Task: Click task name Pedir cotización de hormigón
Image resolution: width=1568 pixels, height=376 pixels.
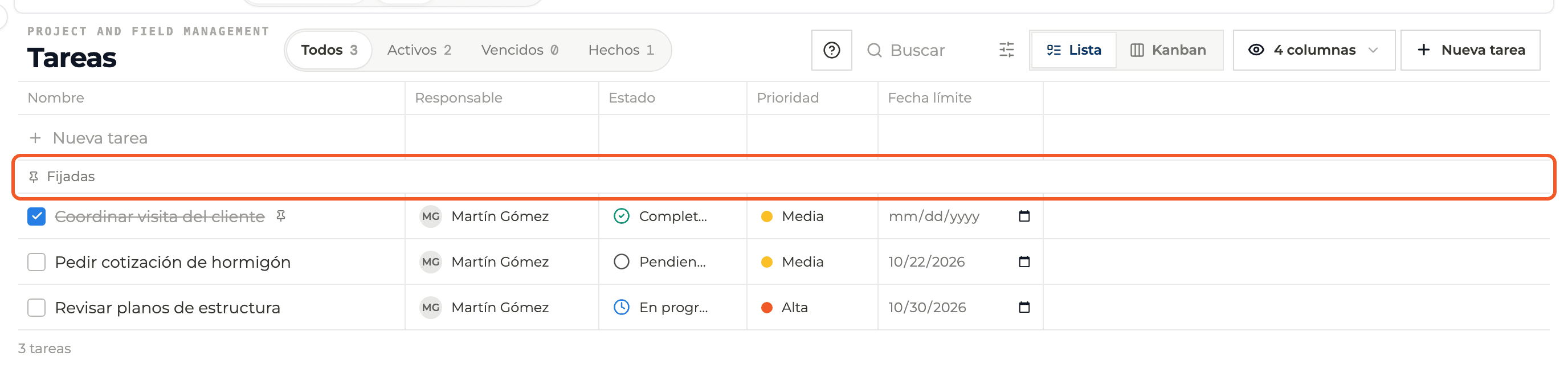Action: 173,262
